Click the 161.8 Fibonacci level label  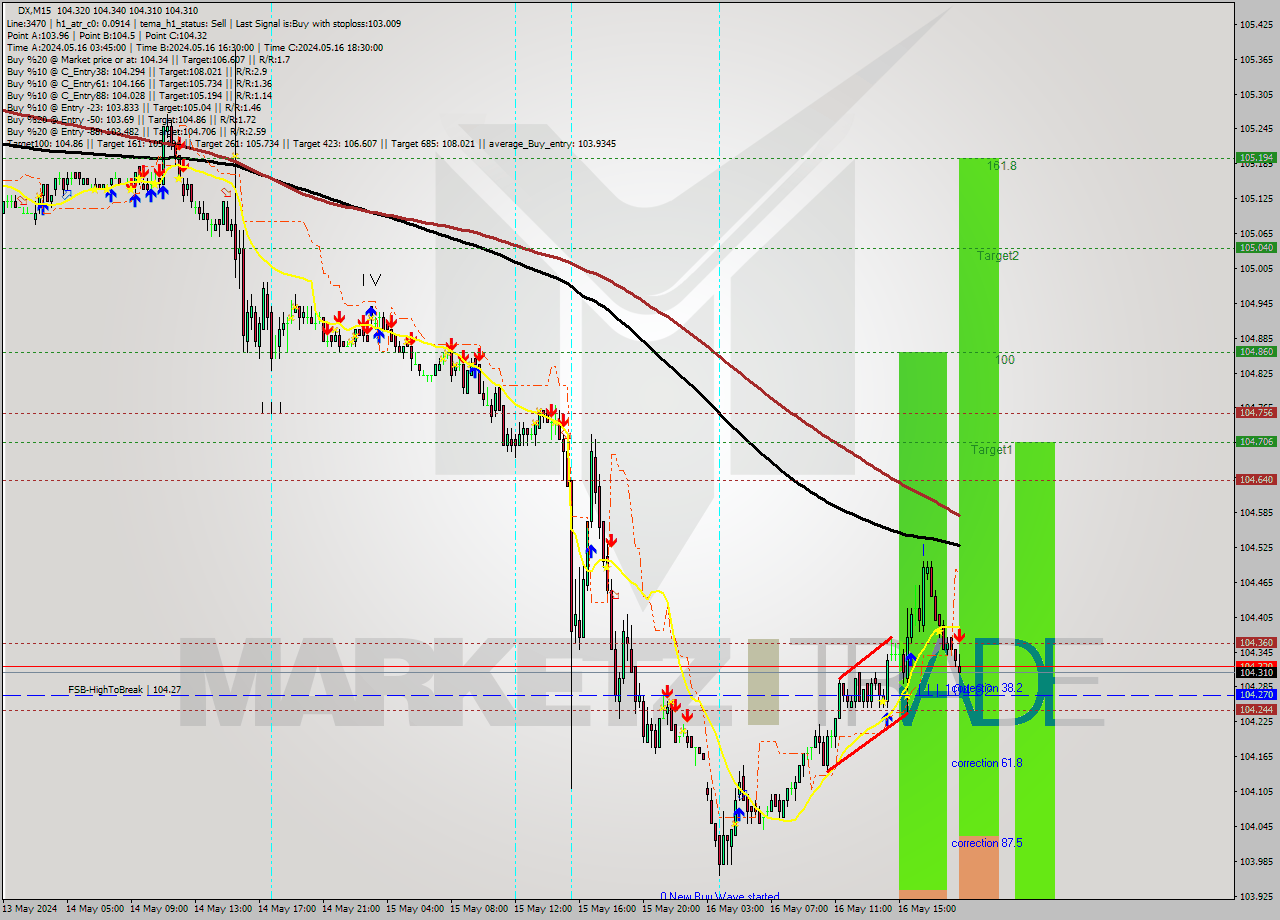(1001, 166)
